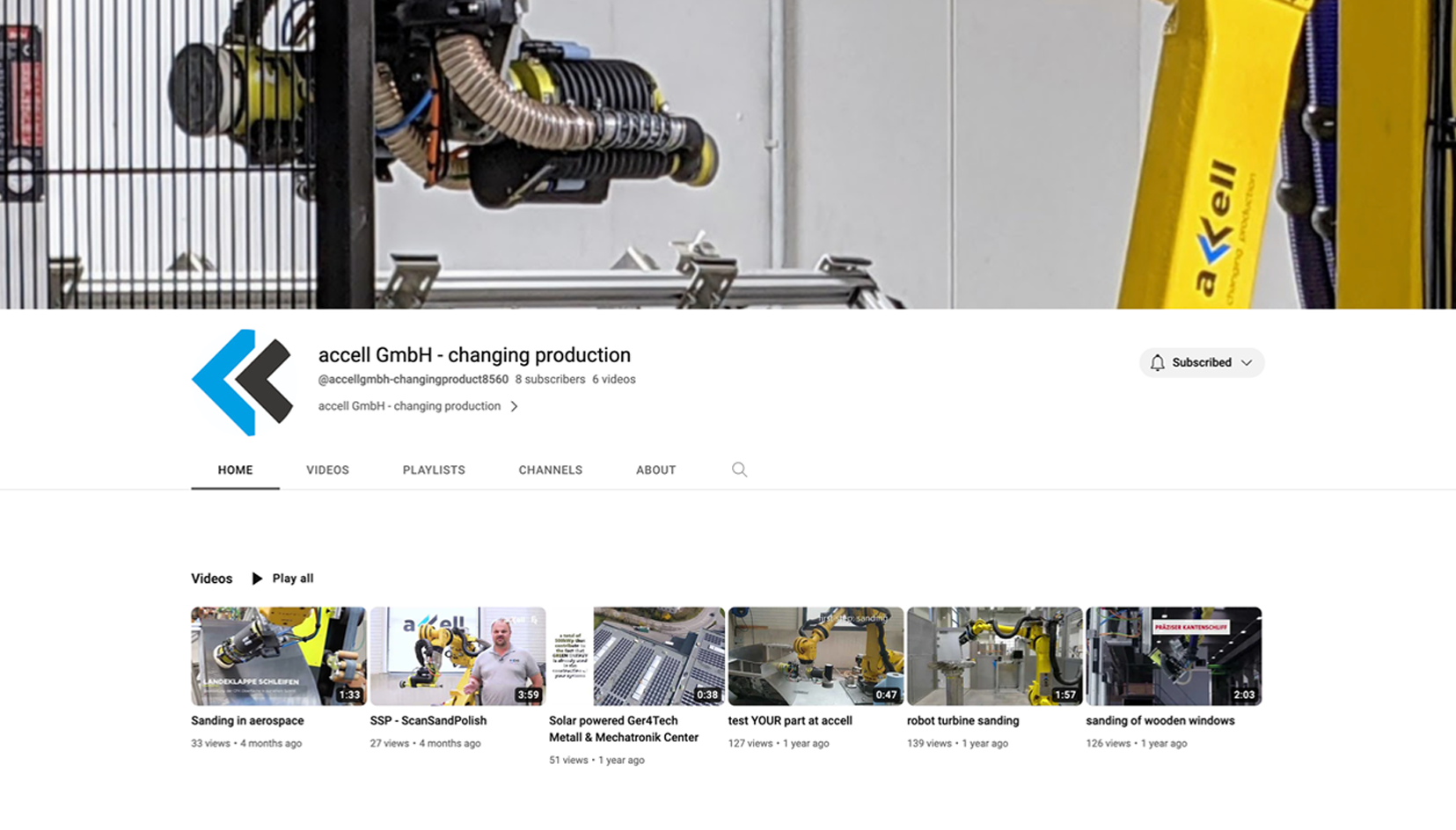
Task: Switch to the HOME tab
Action: [x=235, y=470]
